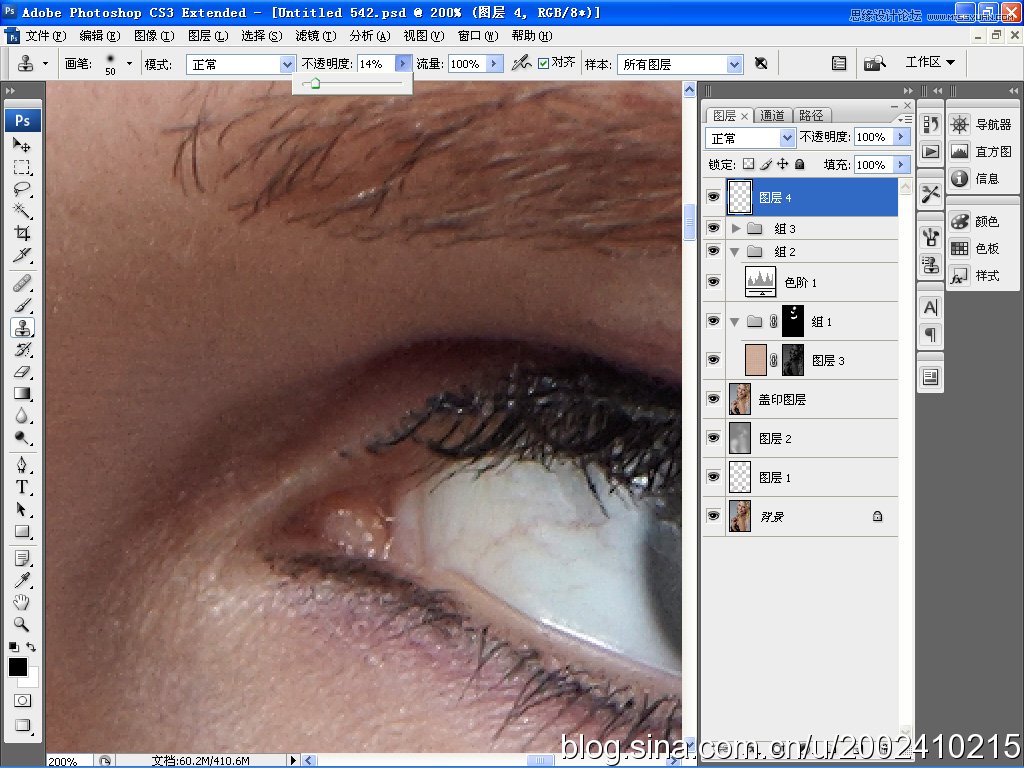Expand group 组 3 triangle

click(x=736, y=228)
